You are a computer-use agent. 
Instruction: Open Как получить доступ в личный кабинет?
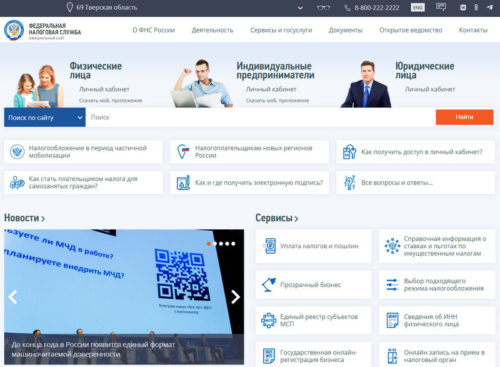click(422, 152)
